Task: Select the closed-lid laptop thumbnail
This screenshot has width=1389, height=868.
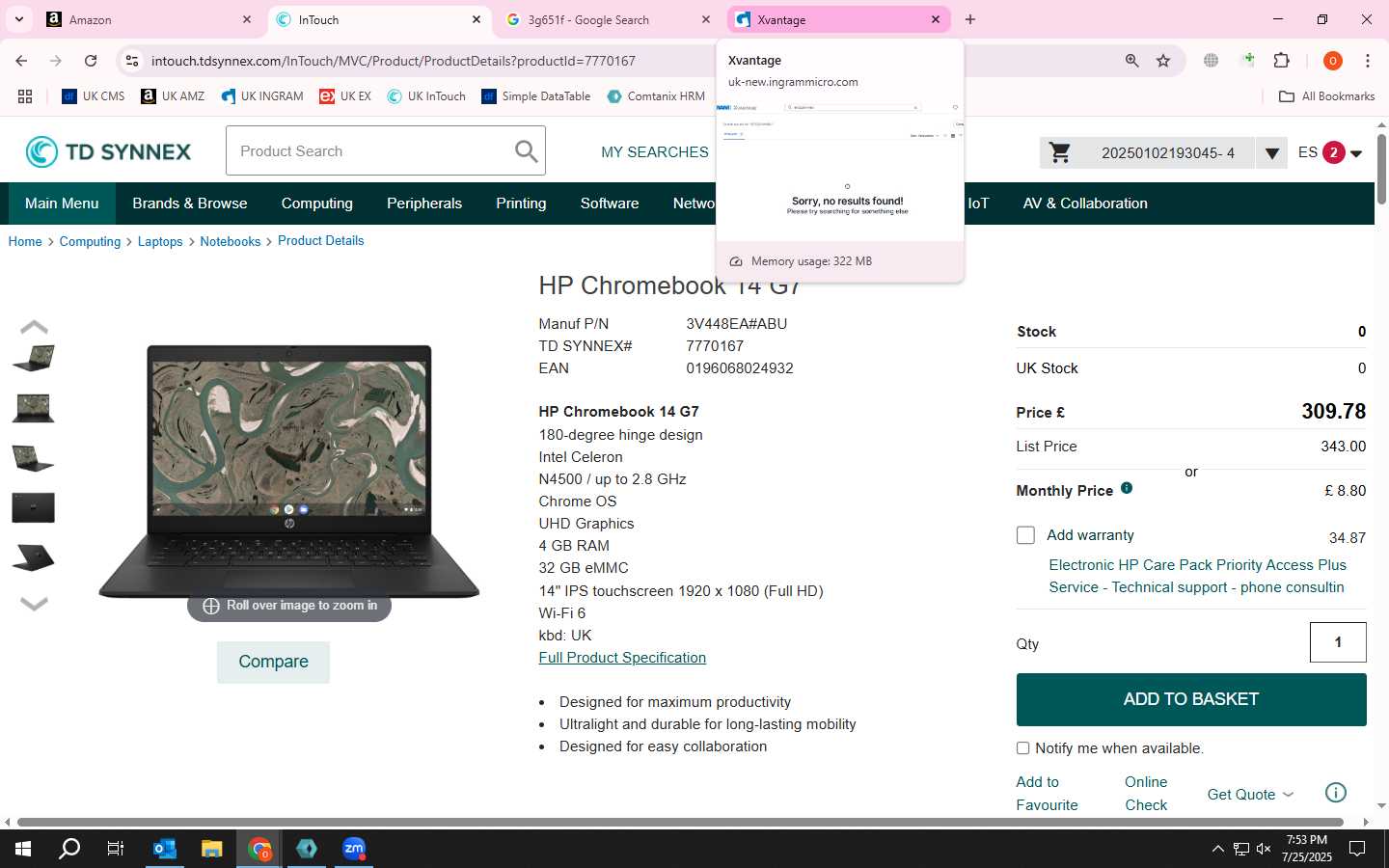Action: tap(33, 507)
